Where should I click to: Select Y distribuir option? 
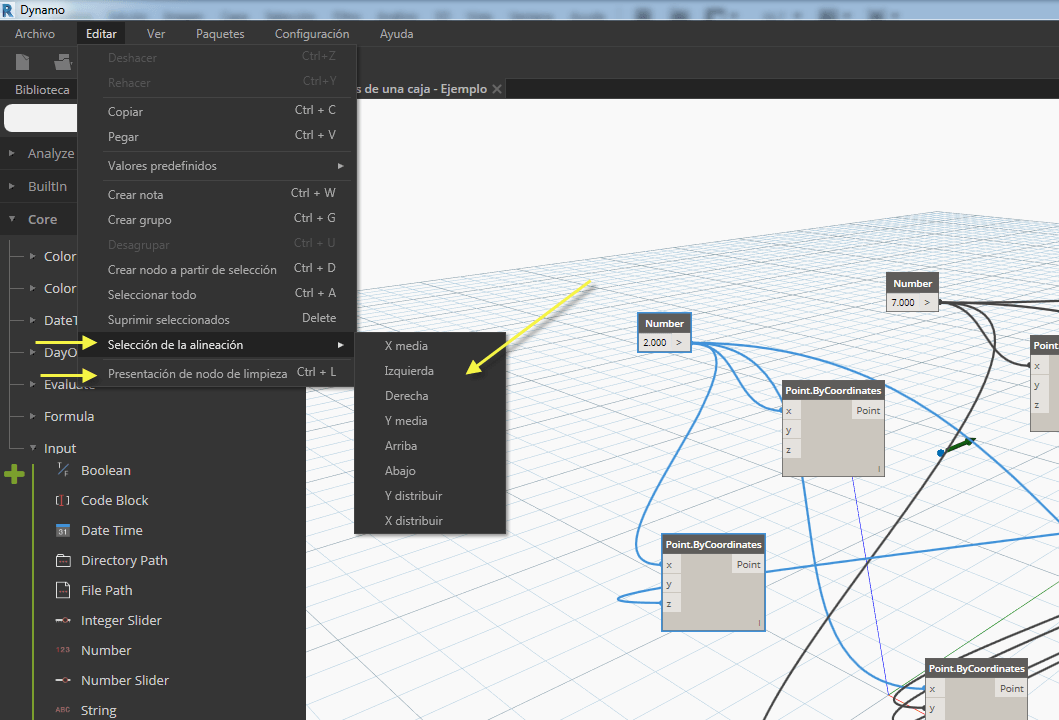pos(430,496)
